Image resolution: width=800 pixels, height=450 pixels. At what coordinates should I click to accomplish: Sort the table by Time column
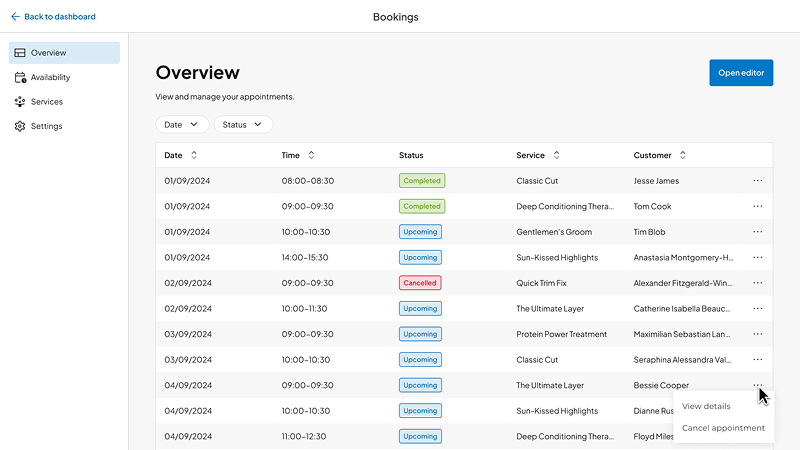(x=311, y=155)
